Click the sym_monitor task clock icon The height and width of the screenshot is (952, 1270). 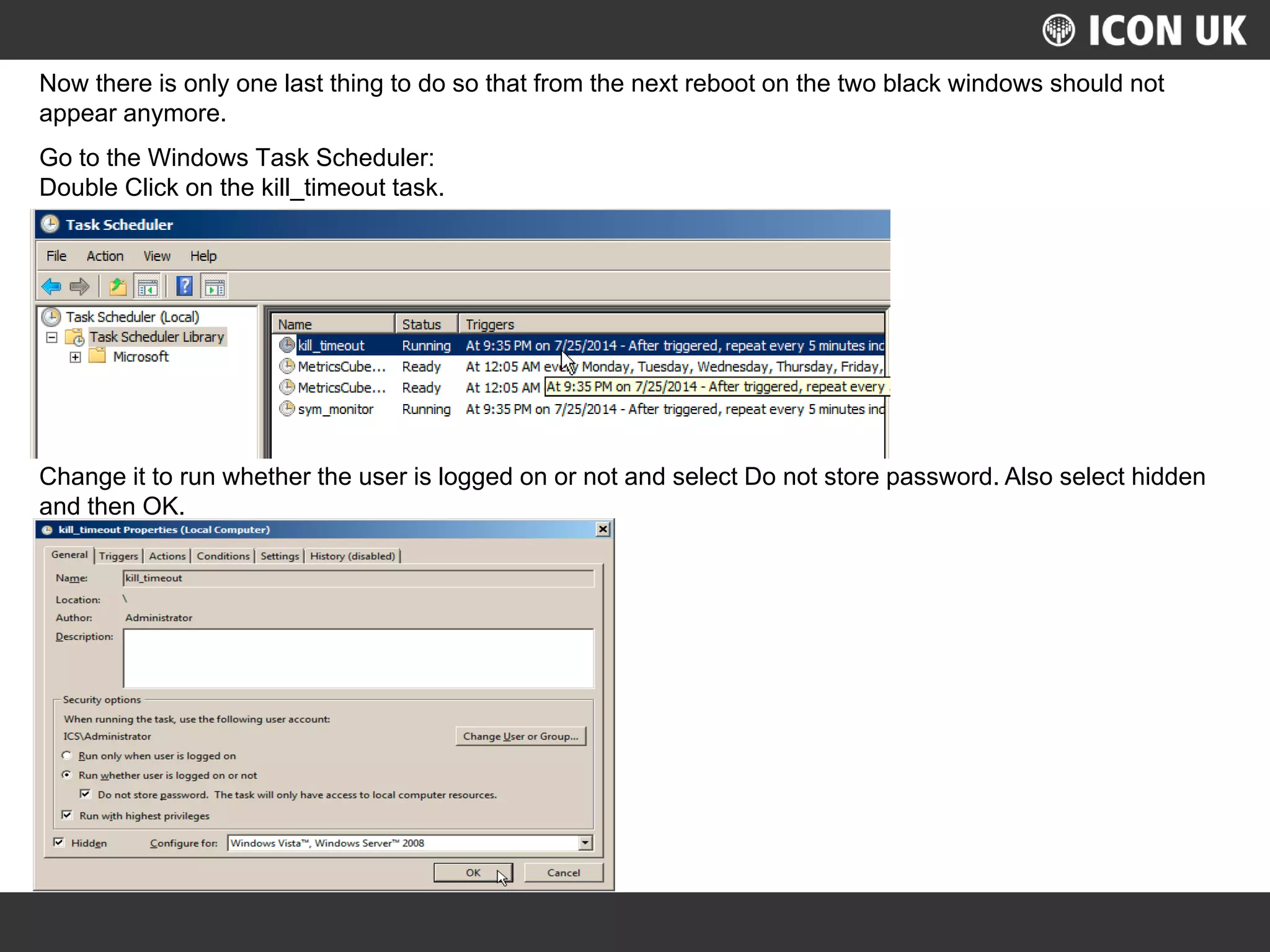click(x=286, y=409)
